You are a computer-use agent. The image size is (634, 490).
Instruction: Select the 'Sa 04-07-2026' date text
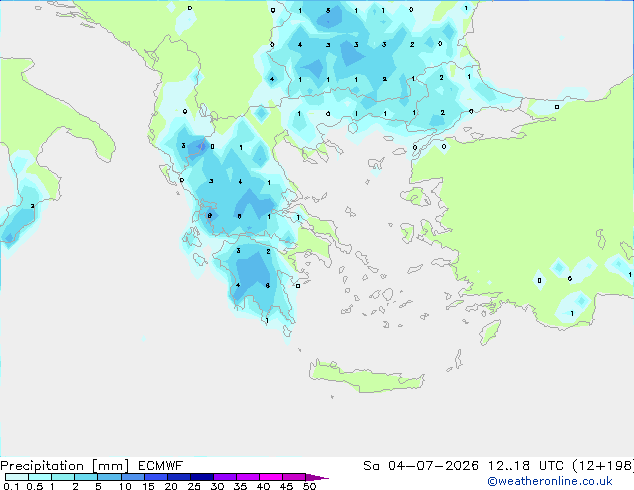421,466
